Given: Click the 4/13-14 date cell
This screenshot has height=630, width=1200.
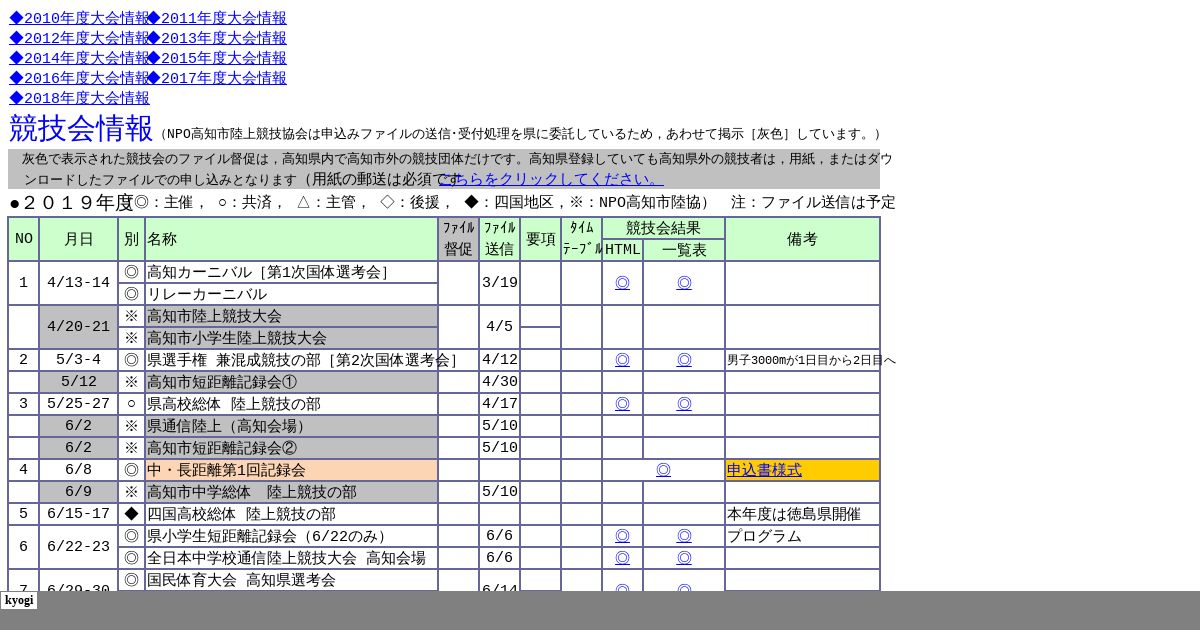Looking at the screenshot, I should click(x=78, y=283).
